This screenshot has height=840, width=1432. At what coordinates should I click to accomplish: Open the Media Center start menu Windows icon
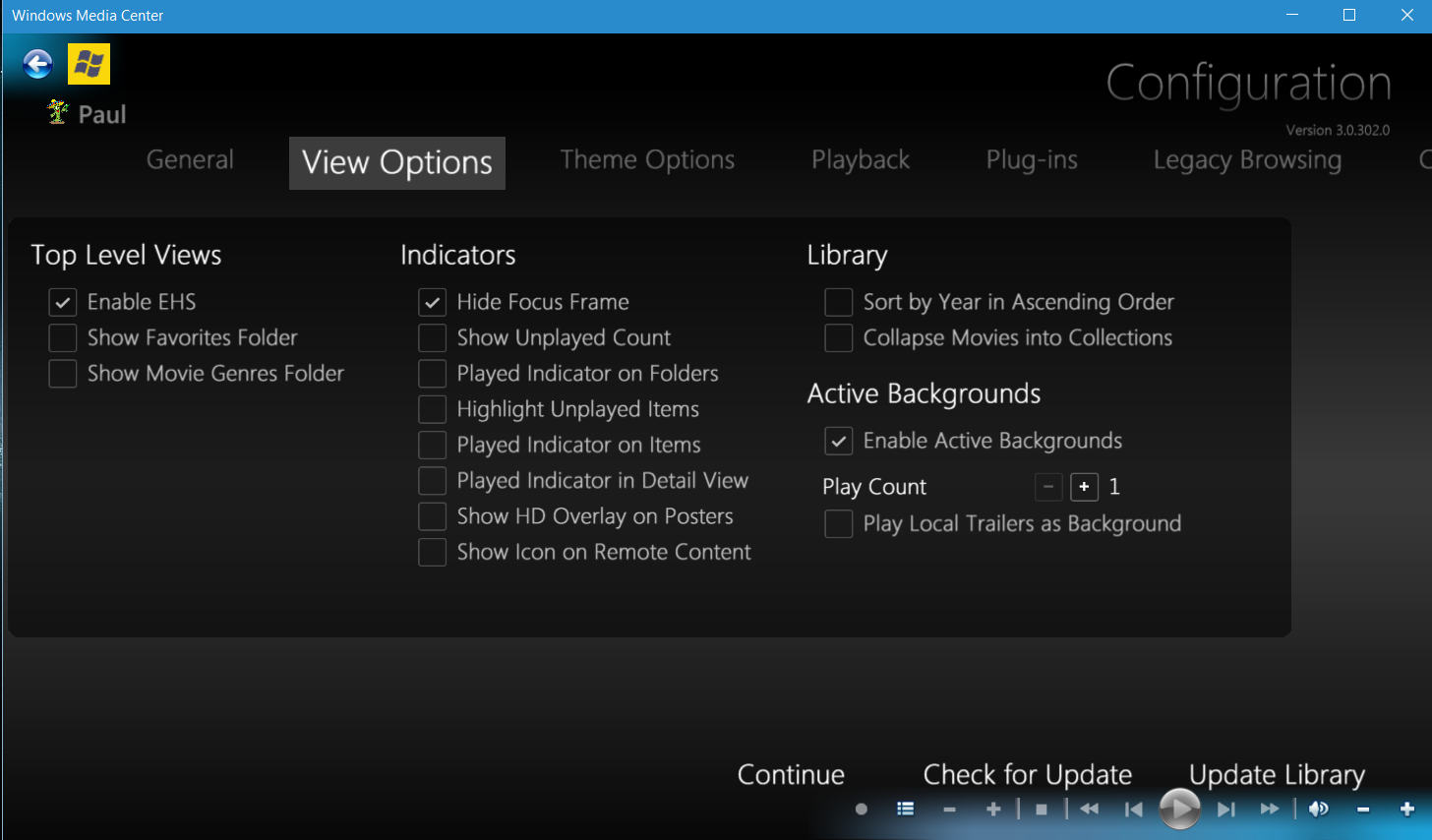[88, 63]
